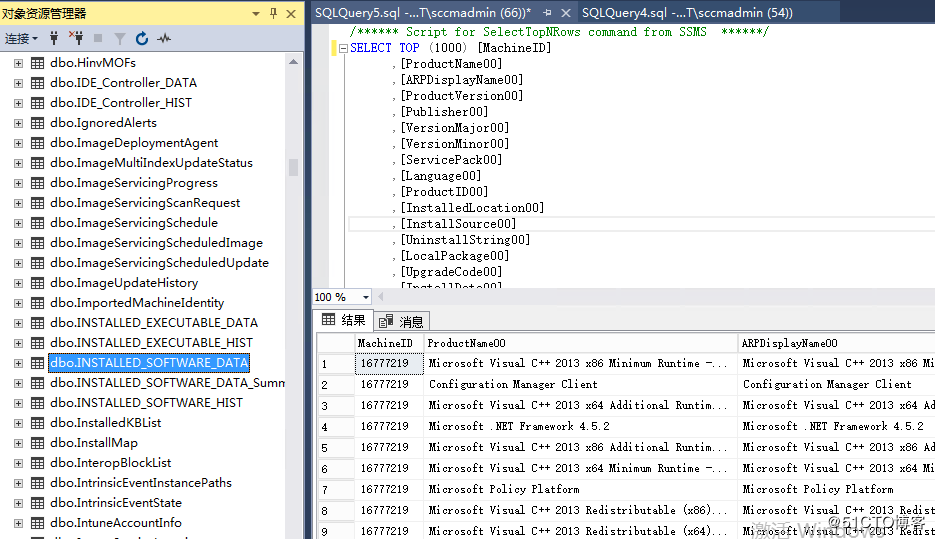
Task: Click table icon of dbo.ImageUpdateHistory
Action: (38, 283)
